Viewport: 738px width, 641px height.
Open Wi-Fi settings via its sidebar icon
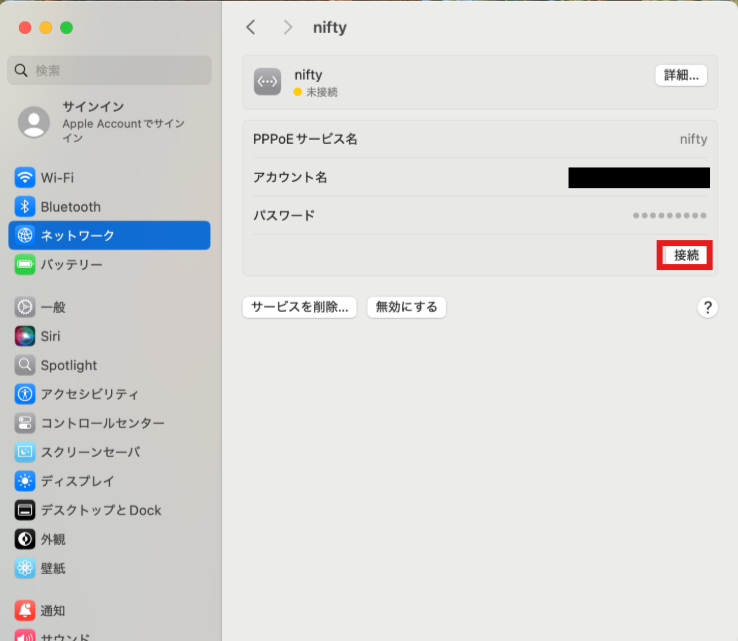[x=24, y=178]
